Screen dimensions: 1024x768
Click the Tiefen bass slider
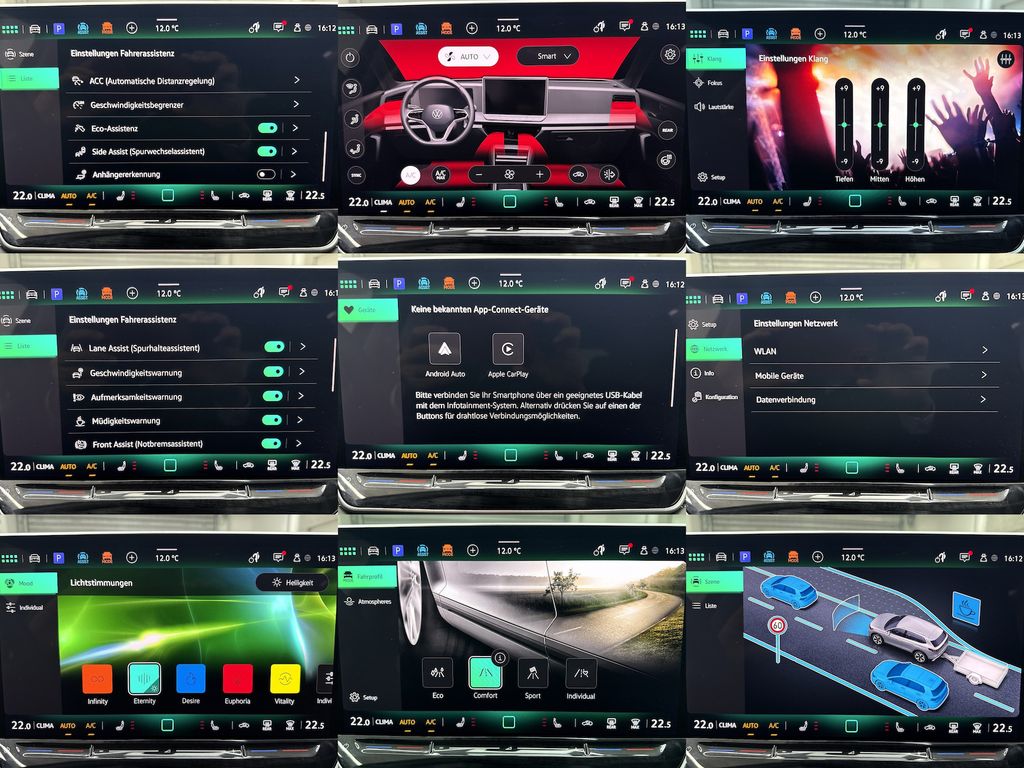(844, 125)
